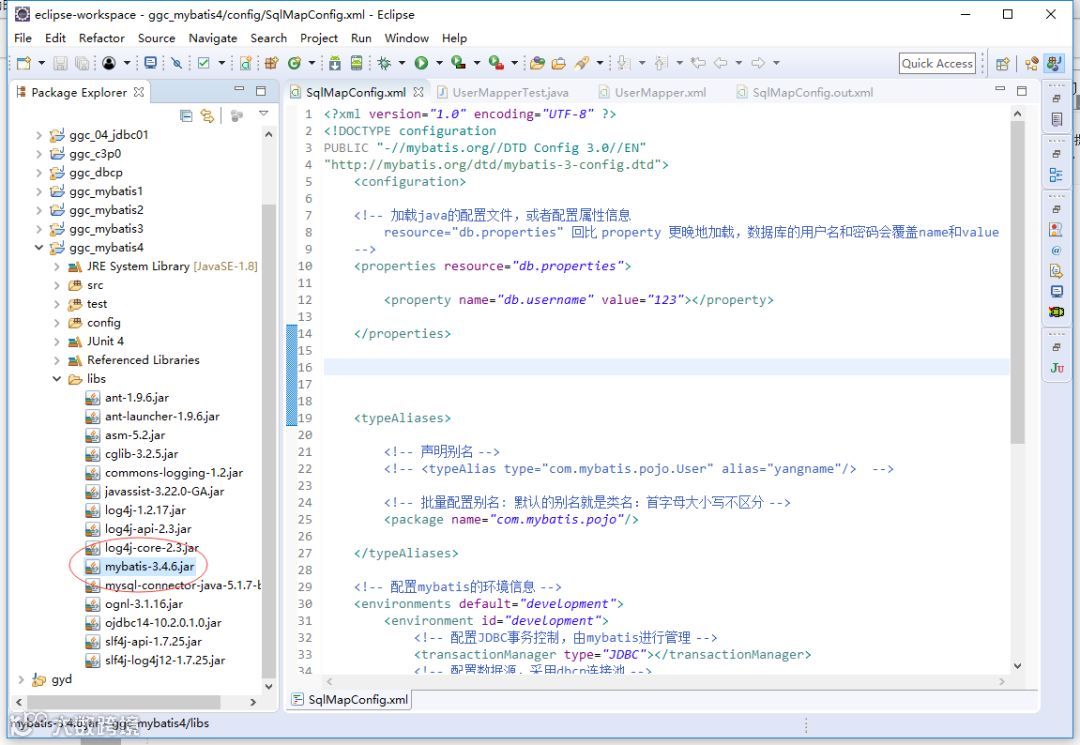Click the Save disk icon in toolbar
1080x745 pixels.
click(60, 63)
